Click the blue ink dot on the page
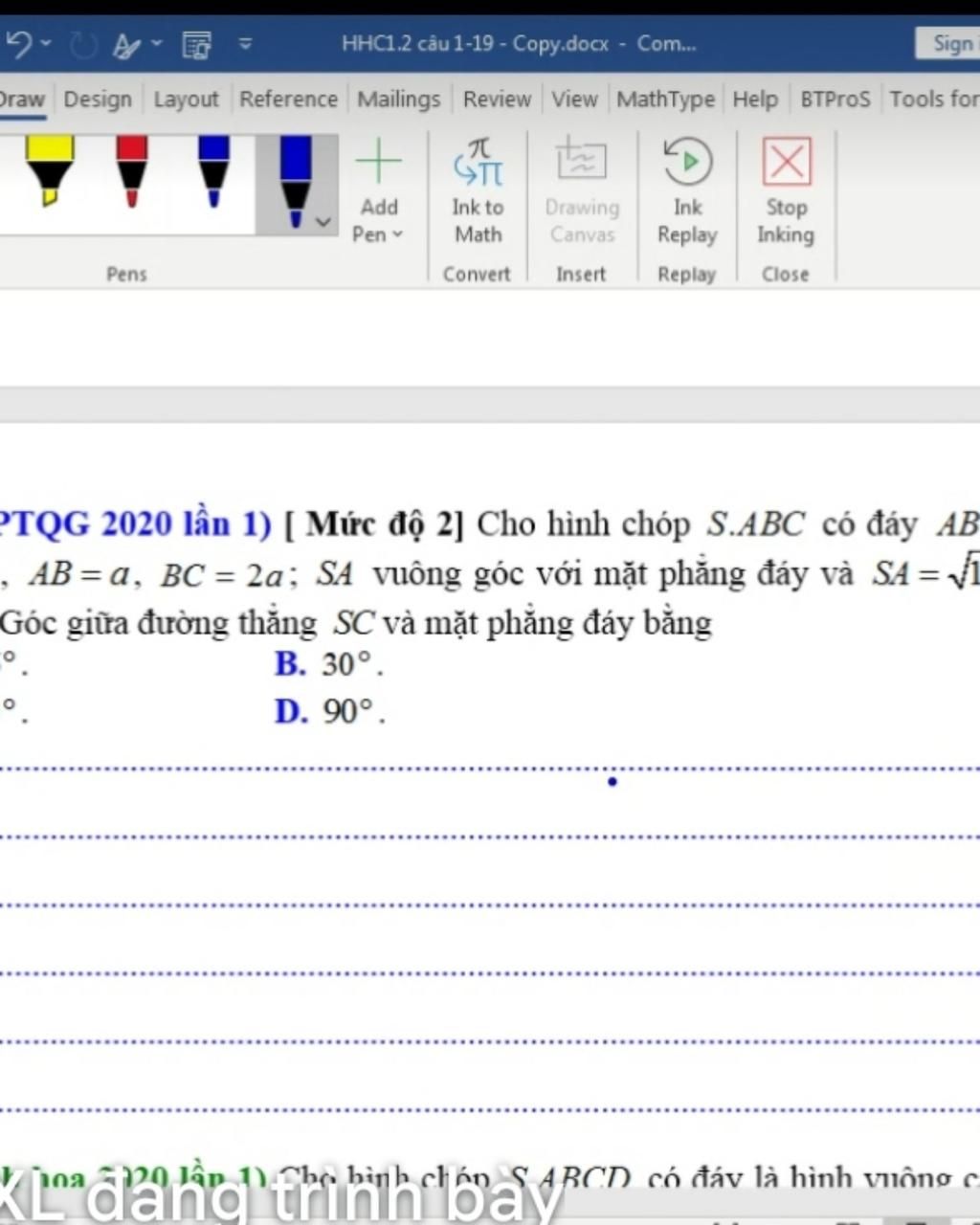This screenshot has width=980, height=1225. [612, 782]
